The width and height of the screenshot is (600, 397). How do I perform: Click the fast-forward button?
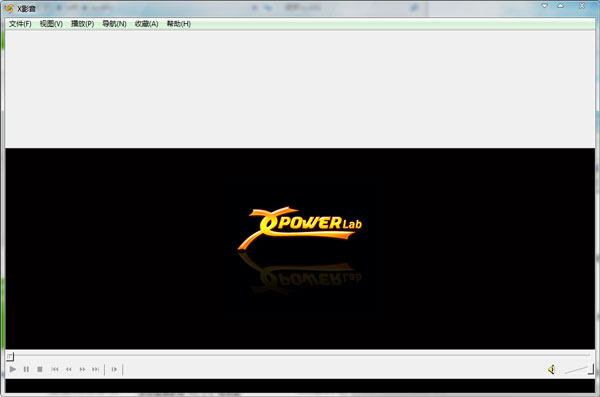[x=82, y=369]
